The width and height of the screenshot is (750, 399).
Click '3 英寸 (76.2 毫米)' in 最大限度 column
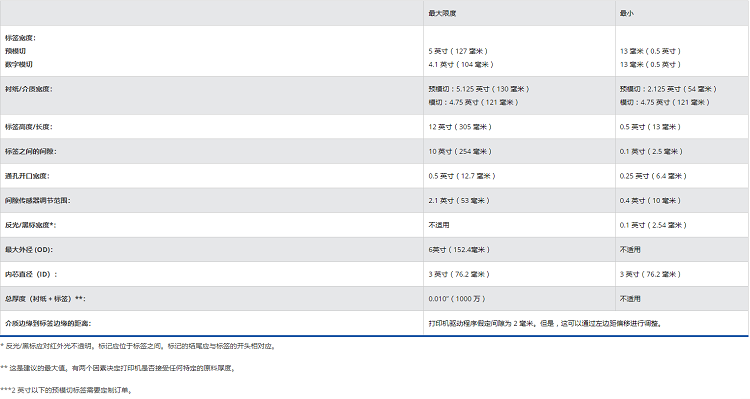pos(459,275)
